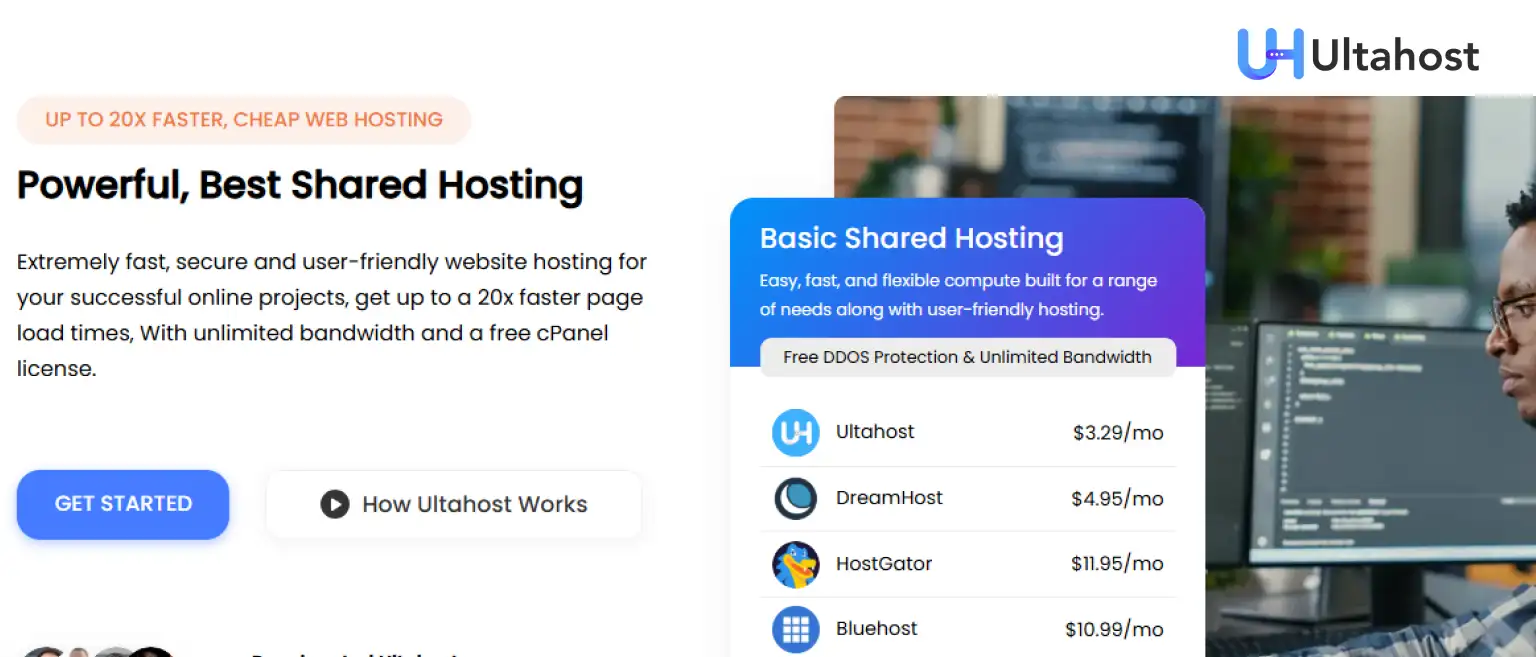Select the HostGator name in the pricing list
Image resolution: width=1536 pixels, height=657 pixels.
coord(884,564)
